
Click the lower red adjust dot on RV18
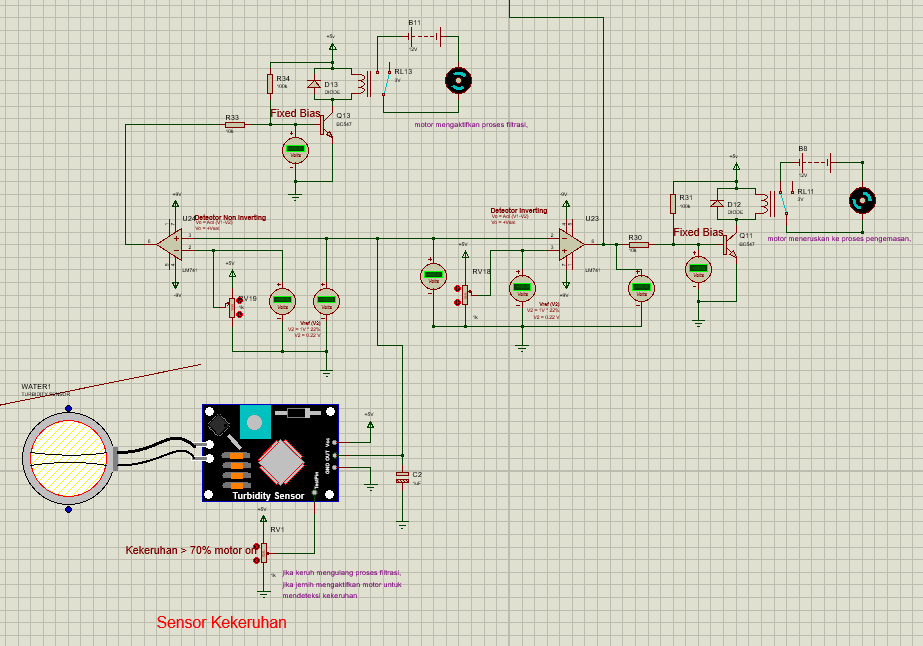click(457, 302)
